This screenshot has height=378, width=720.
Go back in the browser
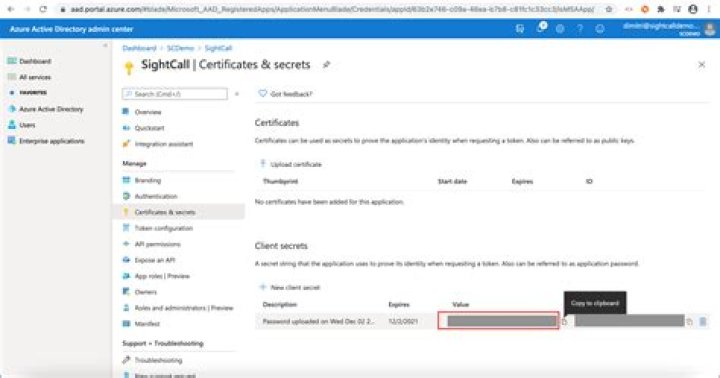click(11, 9)
